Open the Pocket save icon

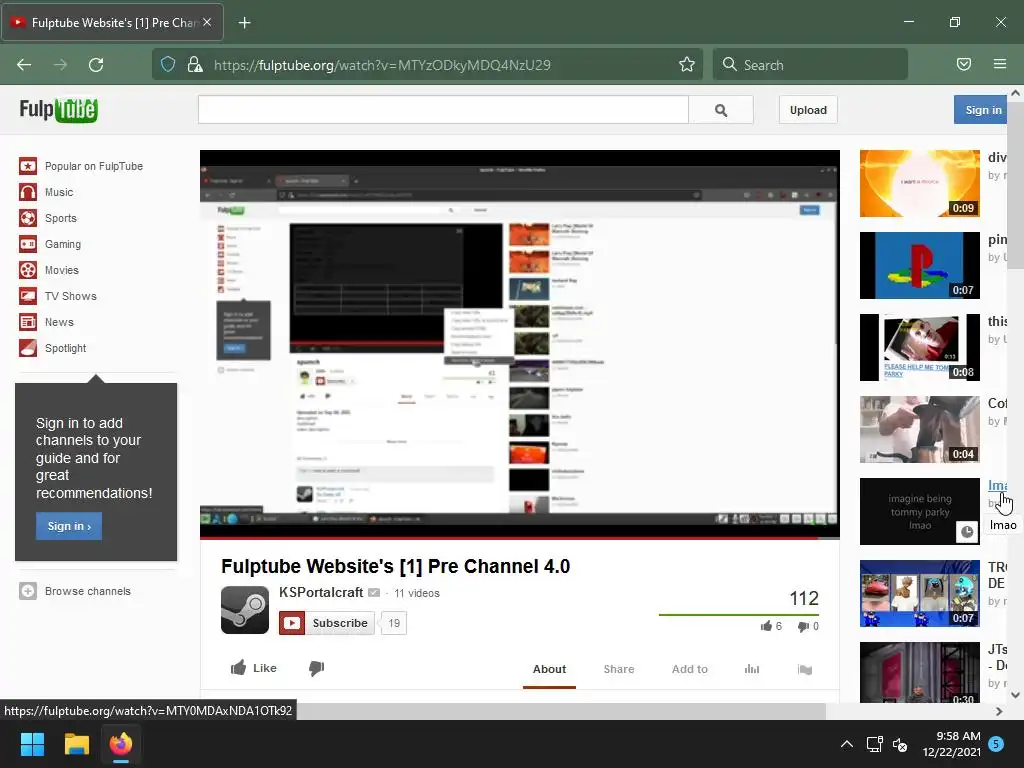(x=964, y=64)
